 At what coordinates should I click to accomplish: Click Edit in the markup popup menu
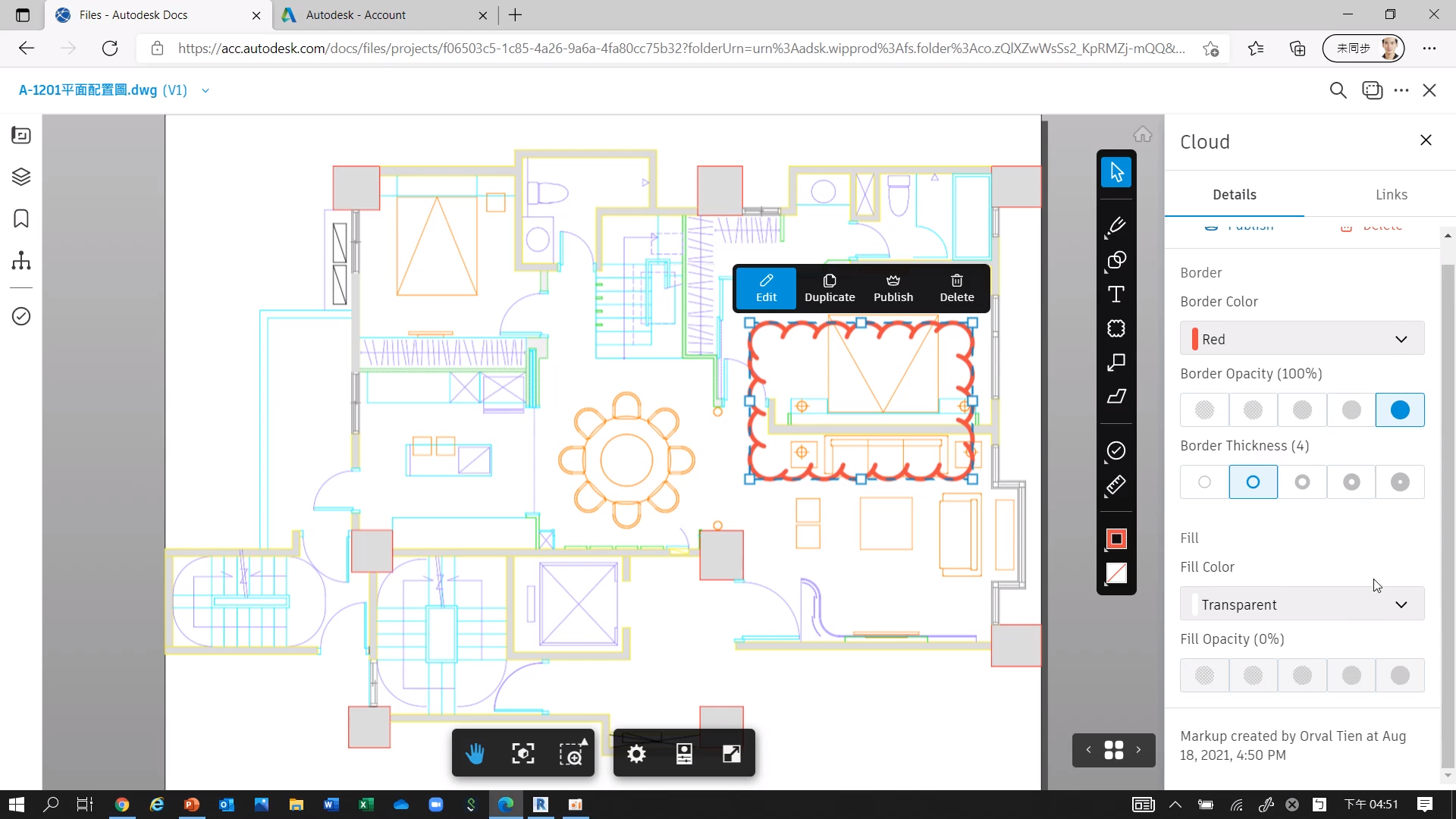coord(766,288)
